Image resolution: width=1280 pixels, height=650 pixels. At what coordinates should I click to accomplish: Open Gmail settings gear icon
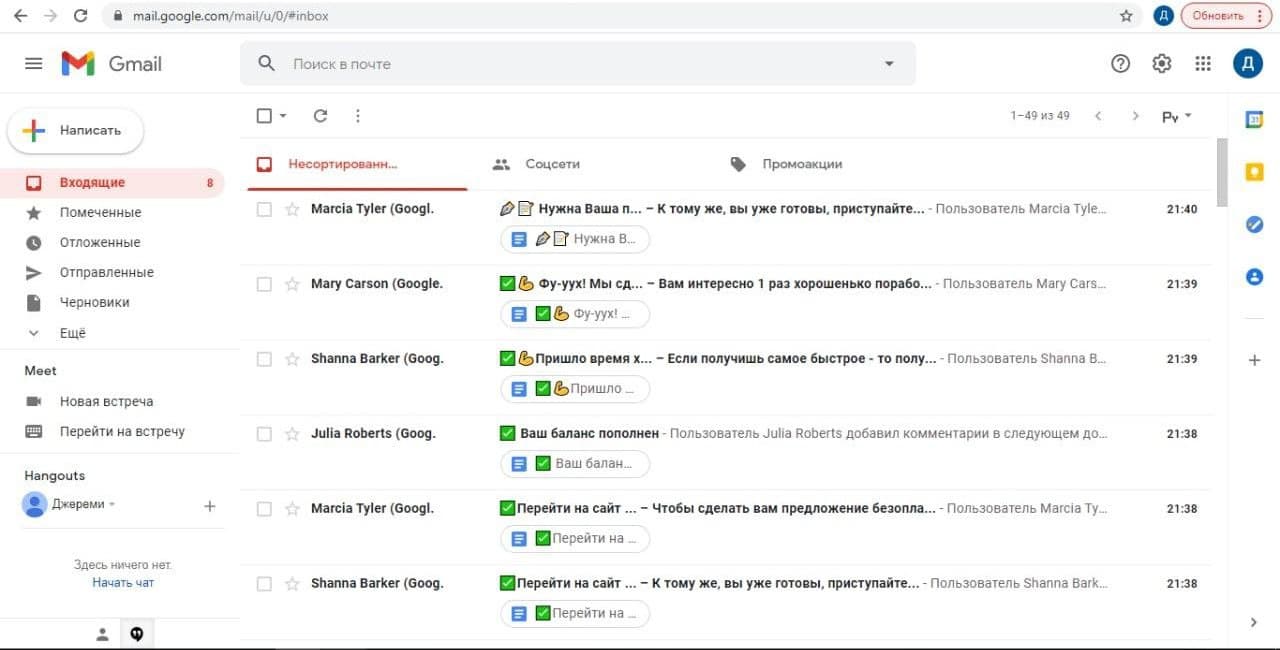tap(1161, 64)
